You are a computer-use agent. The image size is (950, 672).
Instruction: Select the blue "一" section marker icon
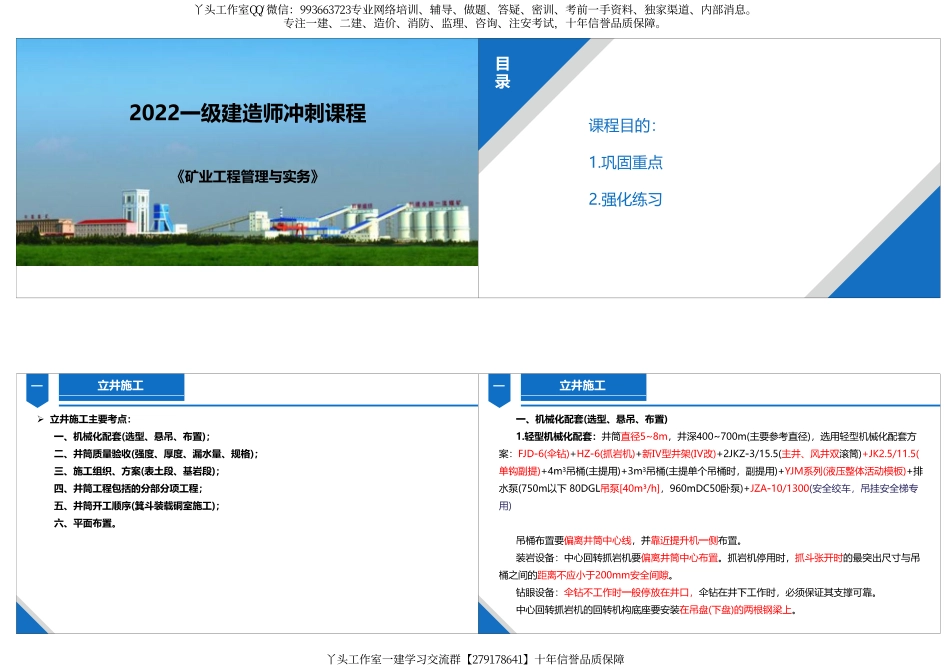point(38,386)
